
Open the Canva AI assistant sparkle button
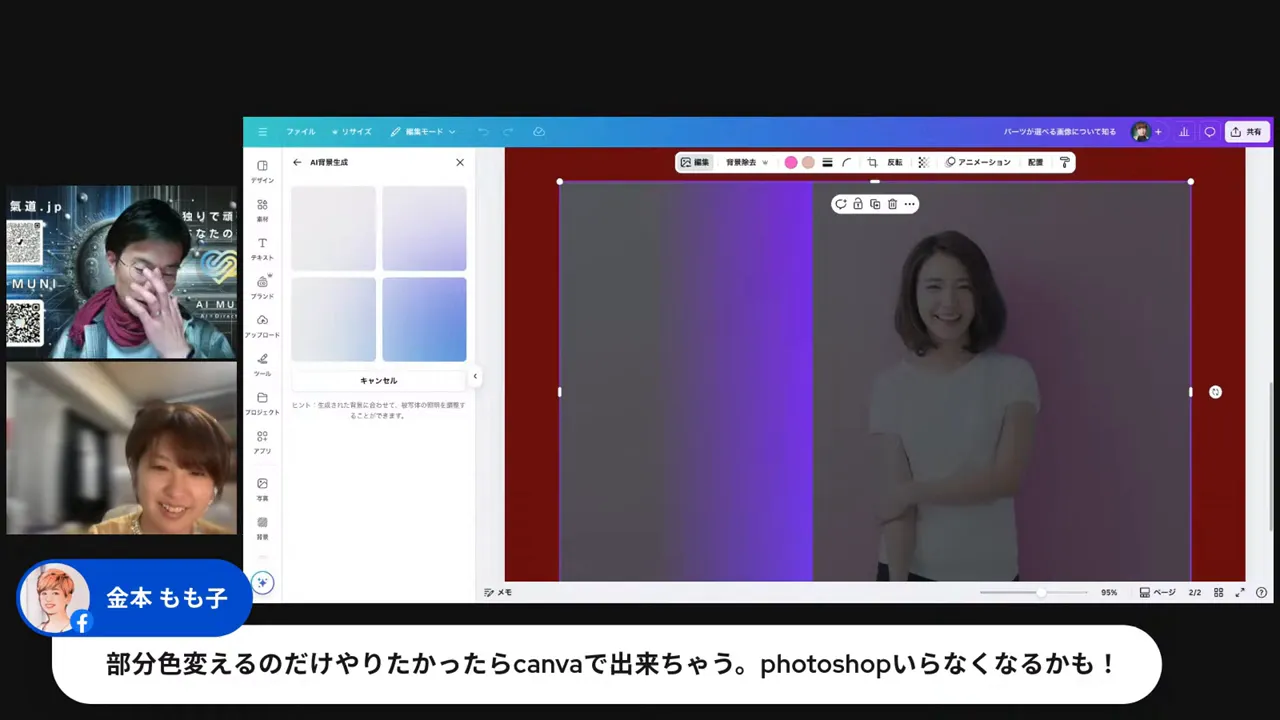tap(262, 582)
